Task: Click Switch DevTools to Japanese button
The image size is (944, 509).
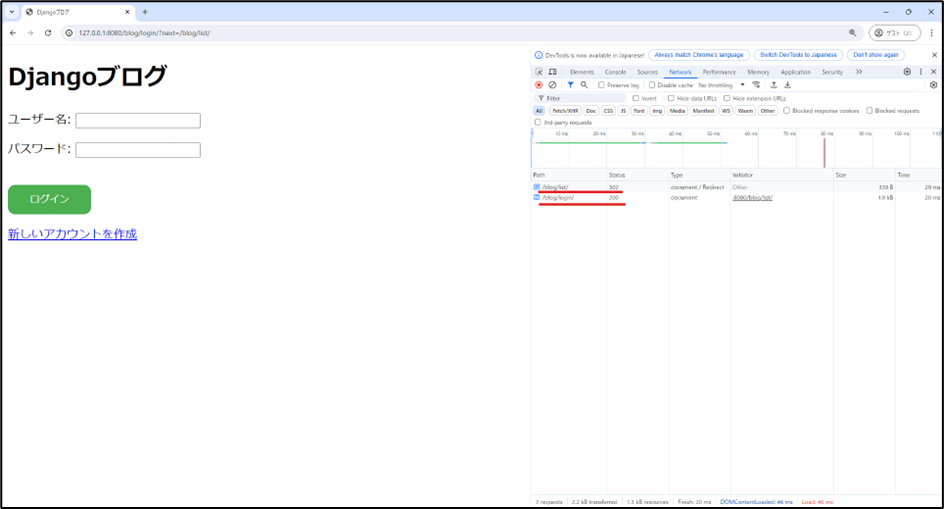Action: [798, 55]
